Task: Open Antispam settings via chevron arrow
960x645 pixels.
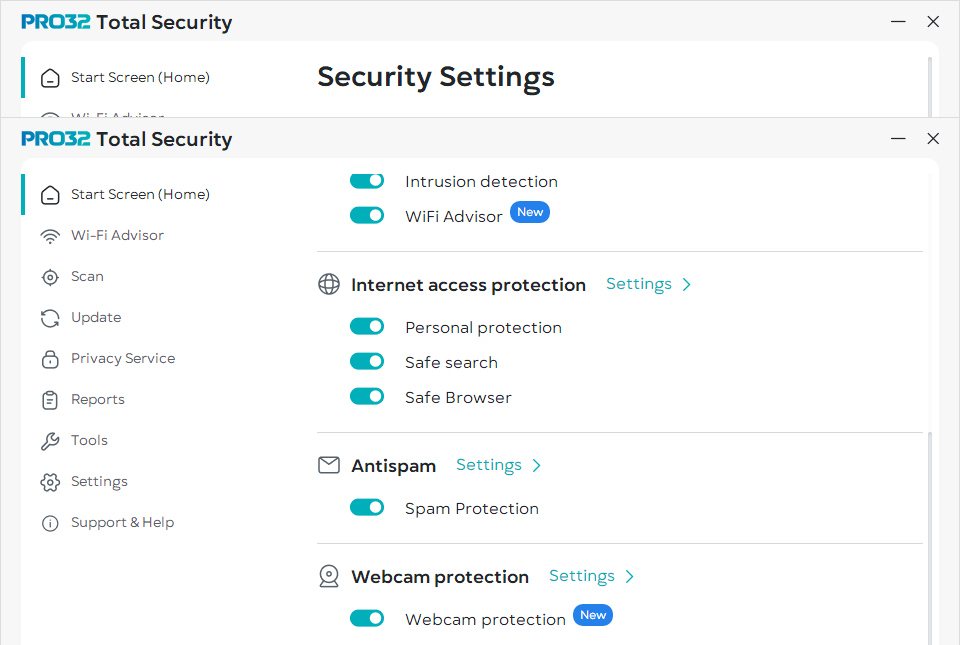Action: [536, 466]
